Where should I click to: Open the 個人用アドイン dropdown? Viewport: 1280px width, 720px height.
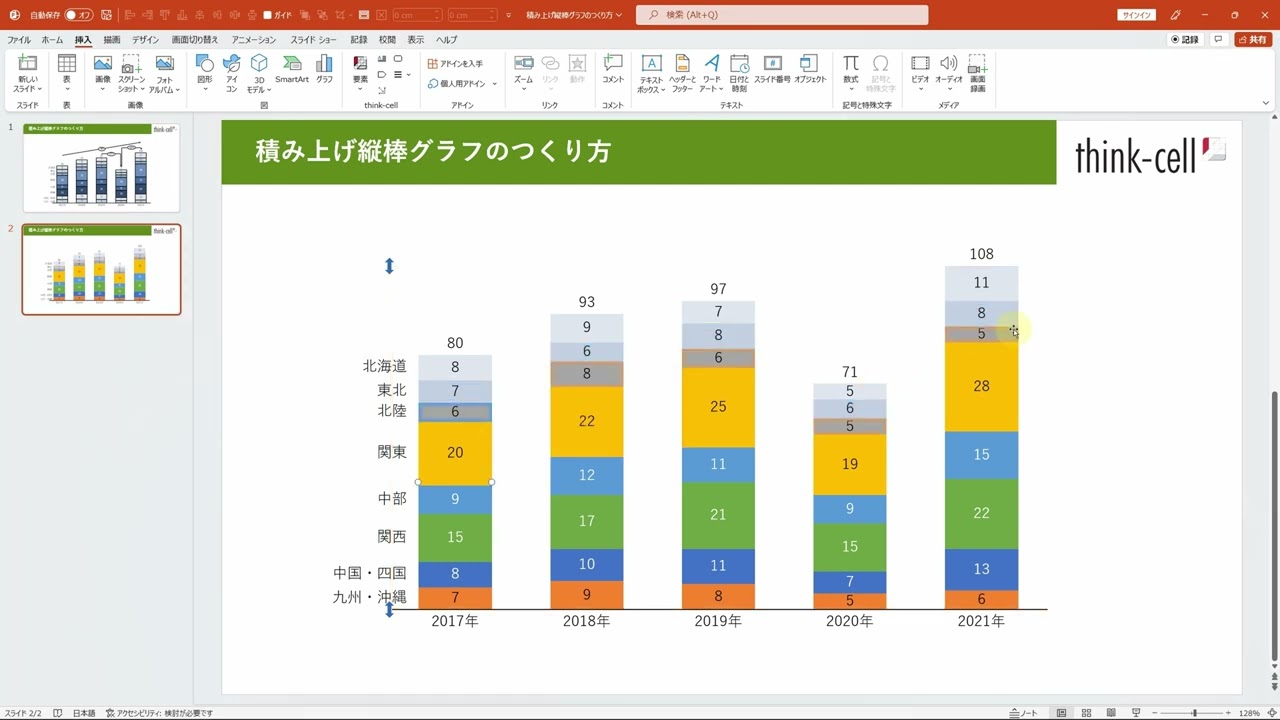[461, 84]
